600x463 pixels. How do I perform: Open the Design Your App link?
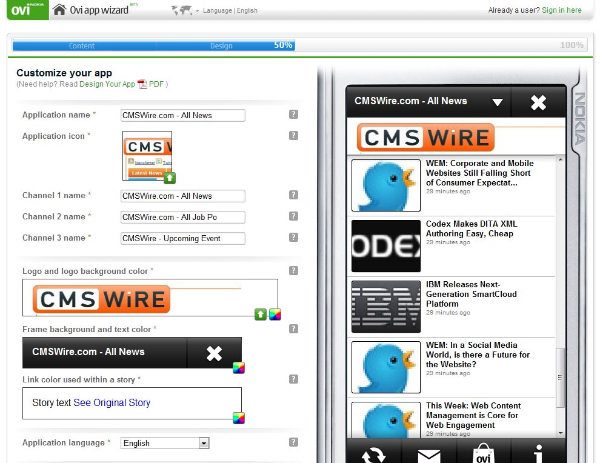tap(107, 84)
